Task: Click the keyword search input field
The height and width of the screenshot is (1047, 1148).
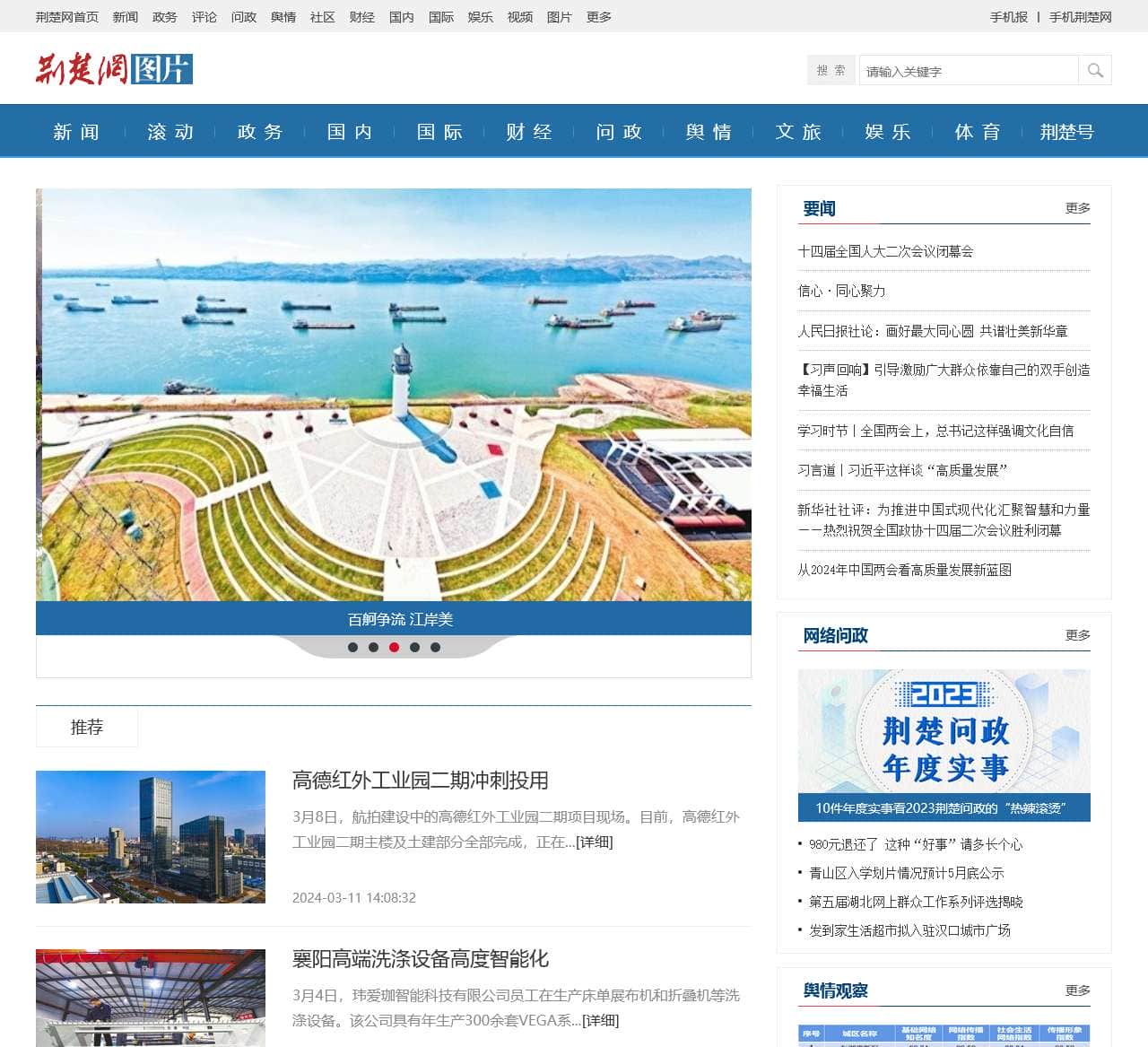Action: tap(967, 71)
